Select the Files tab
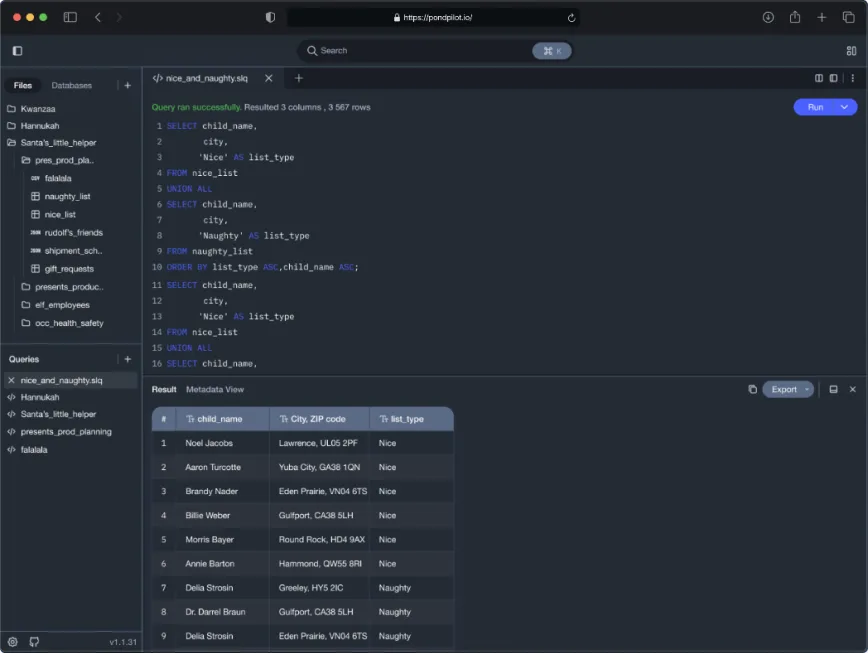Image resolution: width=868 pixels, height=653 pixels. [23, 85]
